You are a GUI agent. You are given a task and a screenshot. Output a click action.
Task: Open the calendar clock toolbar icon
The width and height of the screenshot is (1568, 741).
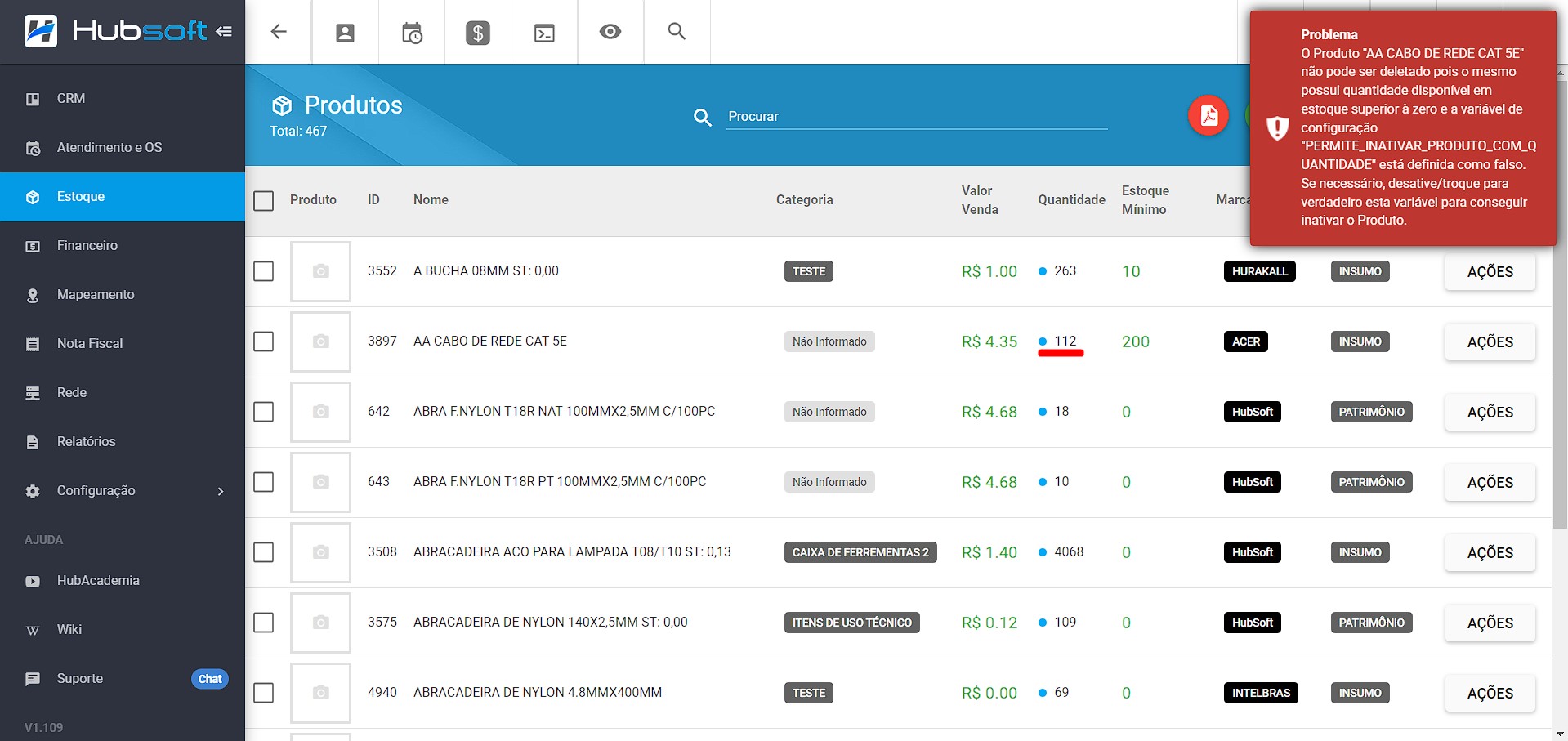412,33
